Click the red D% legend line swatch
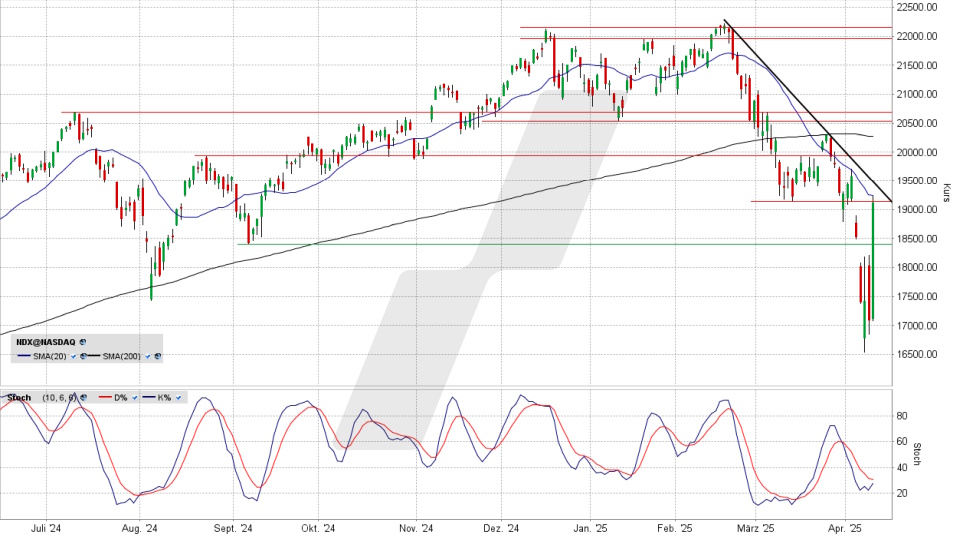The image size is (960, 540). click(105, 397)
